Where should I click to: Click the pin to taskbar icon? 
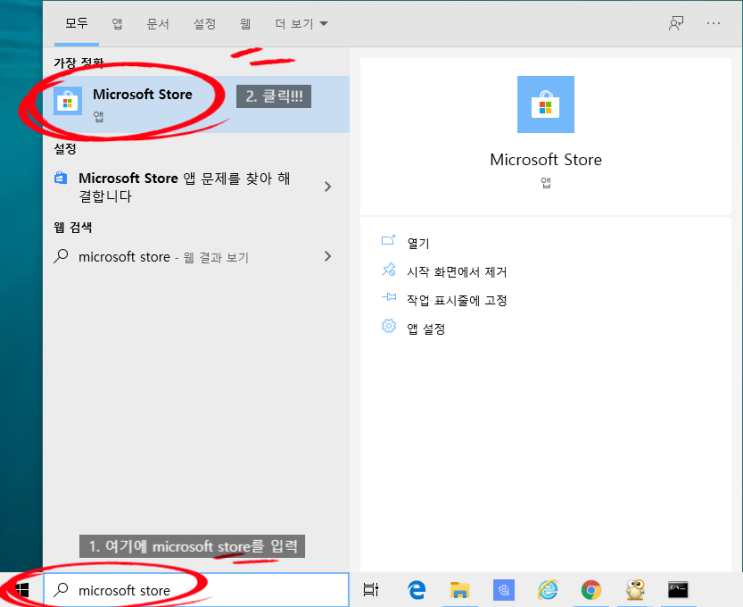coord(389,298)
